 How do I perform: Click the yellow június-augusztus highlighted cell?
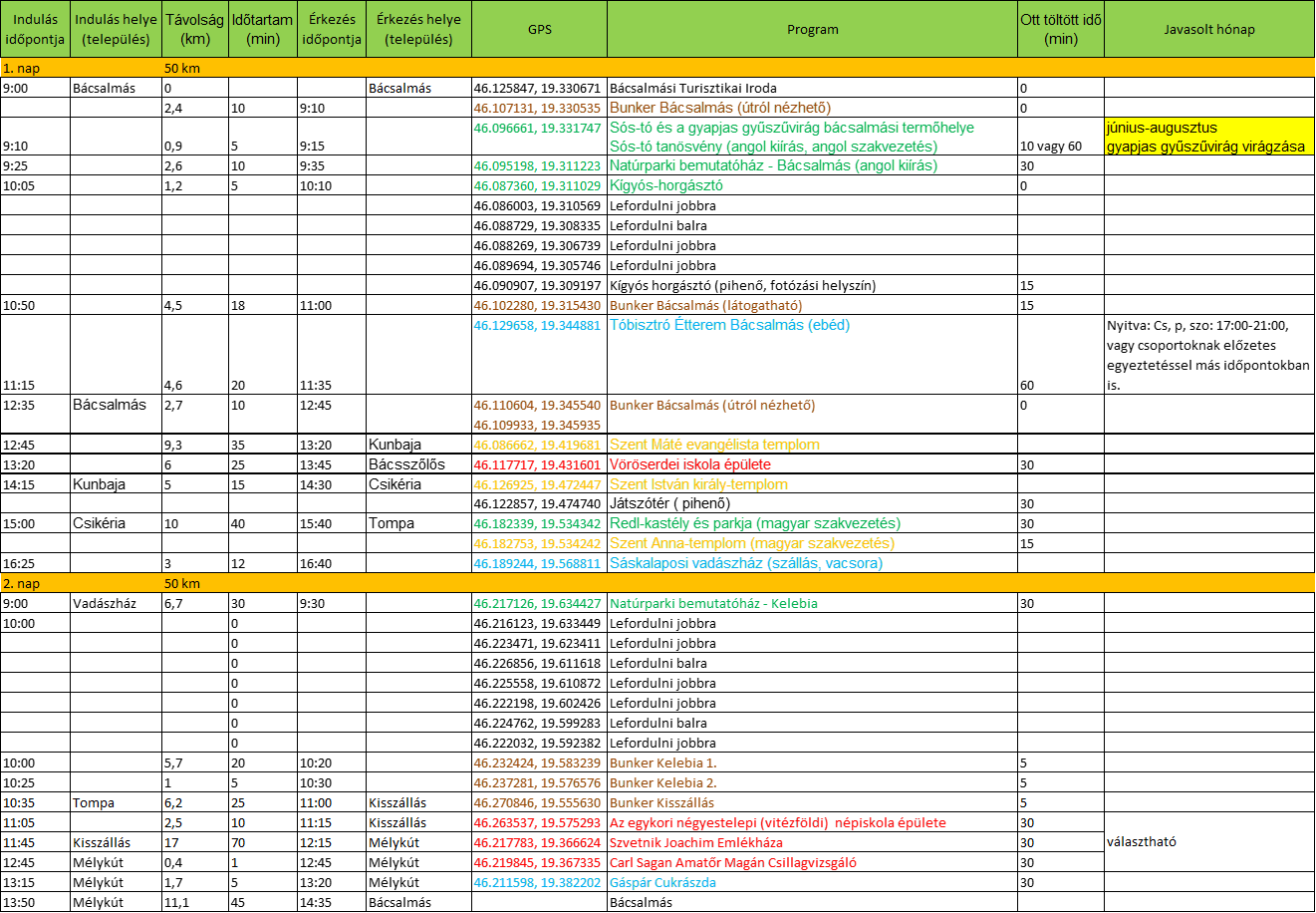pyautogui.click(x=1208, y=138)
